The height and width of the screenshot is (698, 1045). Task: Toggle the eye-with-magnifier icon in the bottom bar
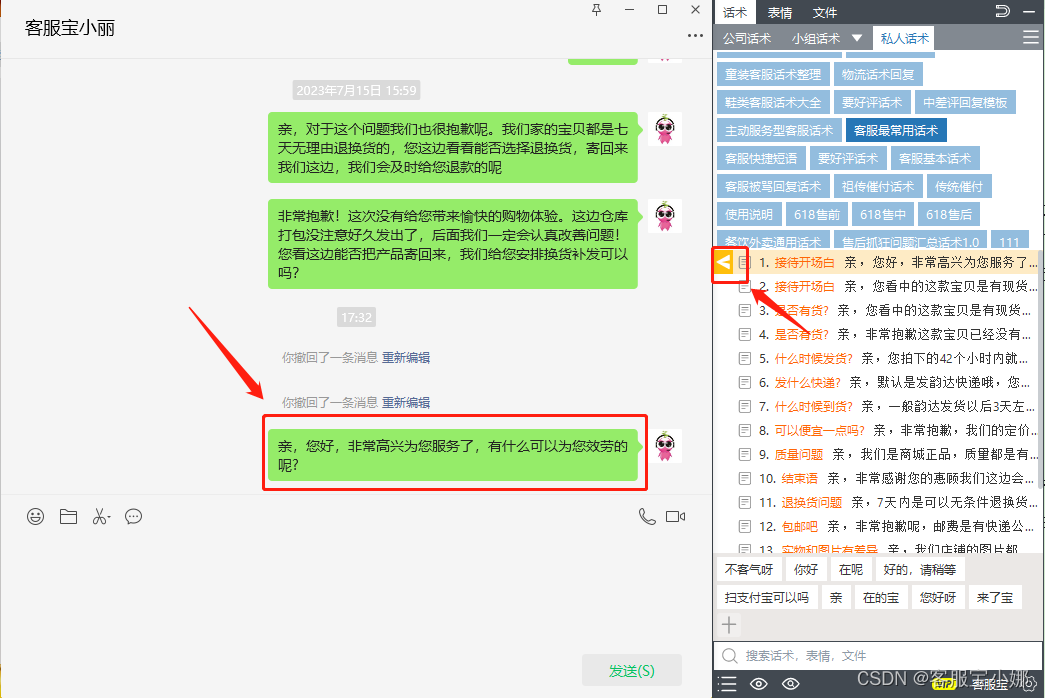point(790,684)
